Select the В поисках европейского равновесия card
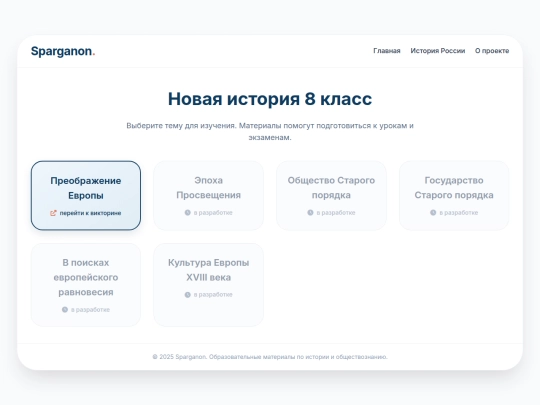This screenshot has height=405, width=540. (x=86, y=285)
